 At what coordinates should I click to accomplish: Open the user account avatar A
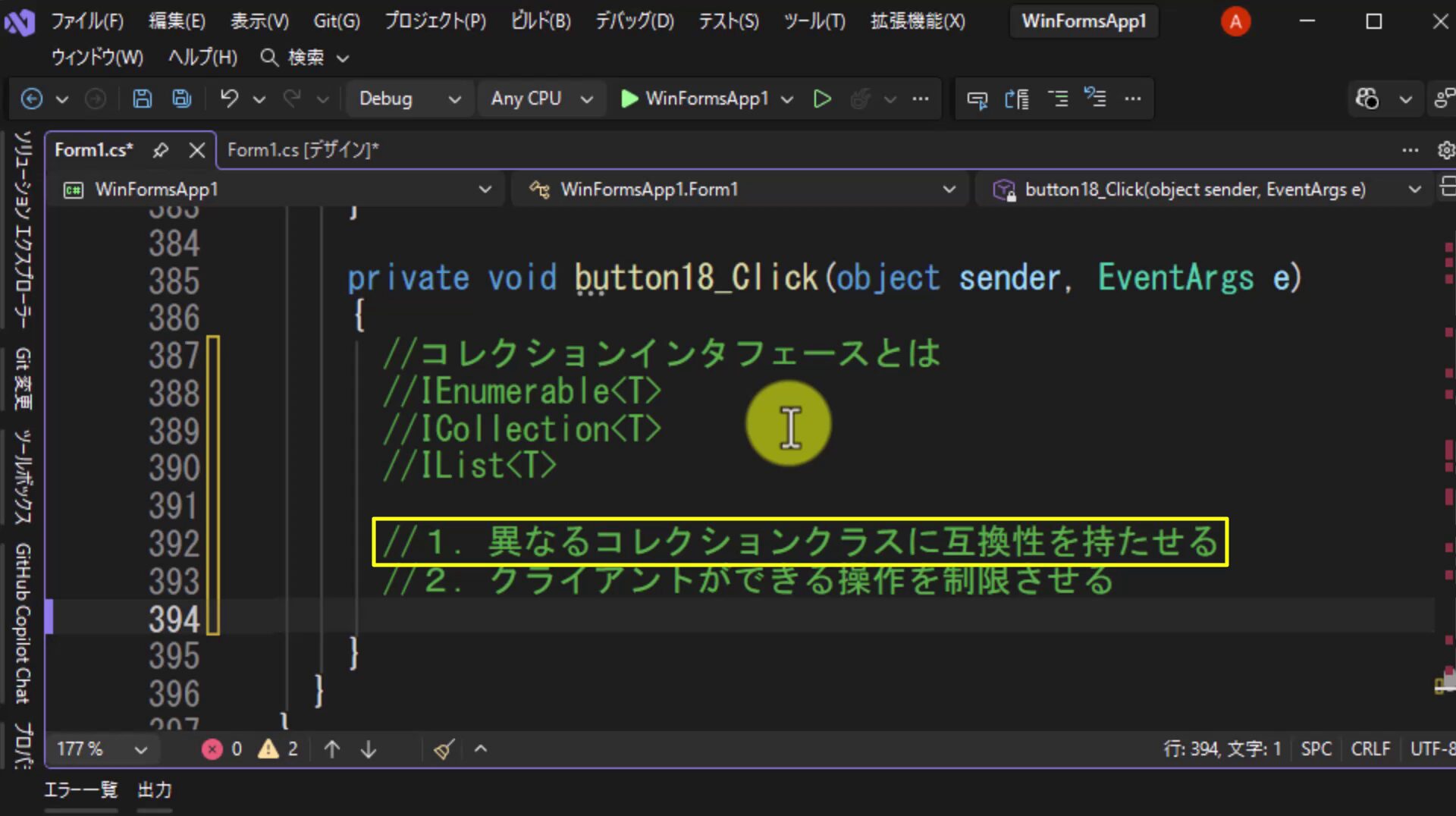pos(1235,21)
